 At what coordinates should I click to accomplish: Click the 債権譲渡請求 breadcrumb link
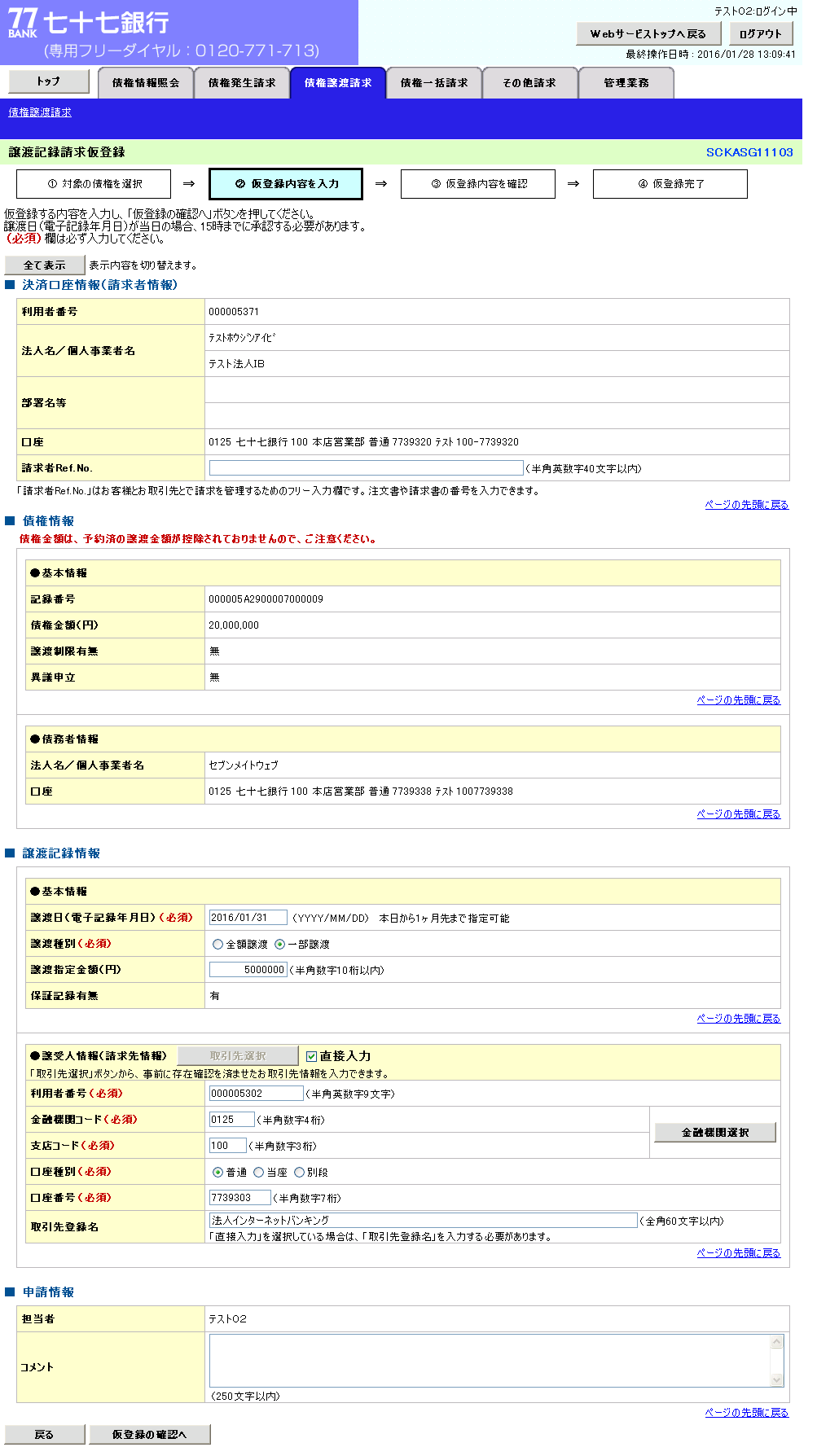(x=40, y=112)
